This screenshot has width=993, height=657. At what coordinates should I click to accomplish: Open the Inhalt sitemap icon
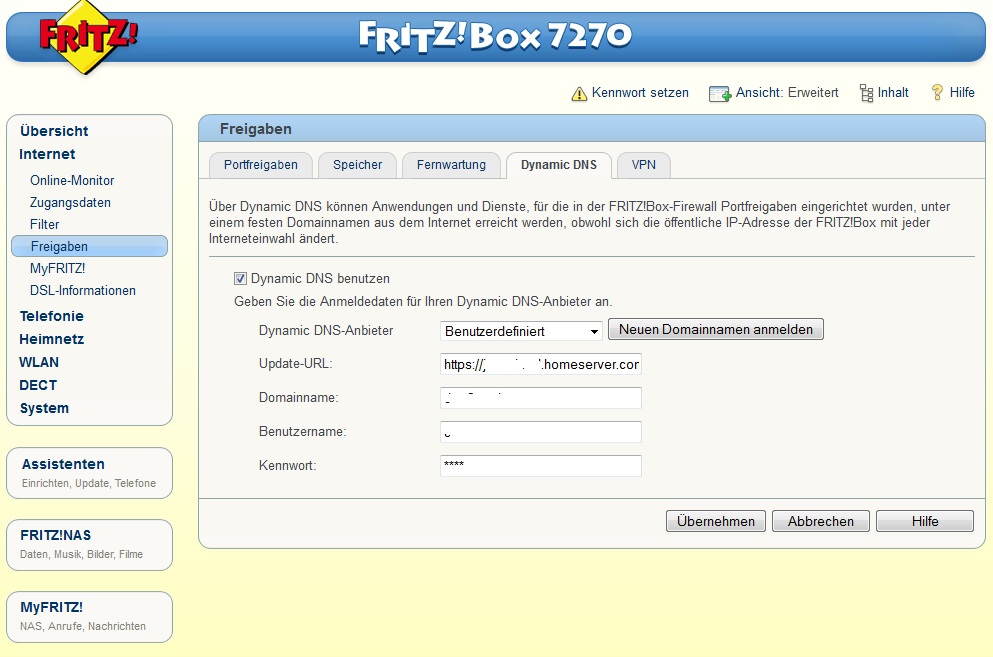(x=866, y=93)
